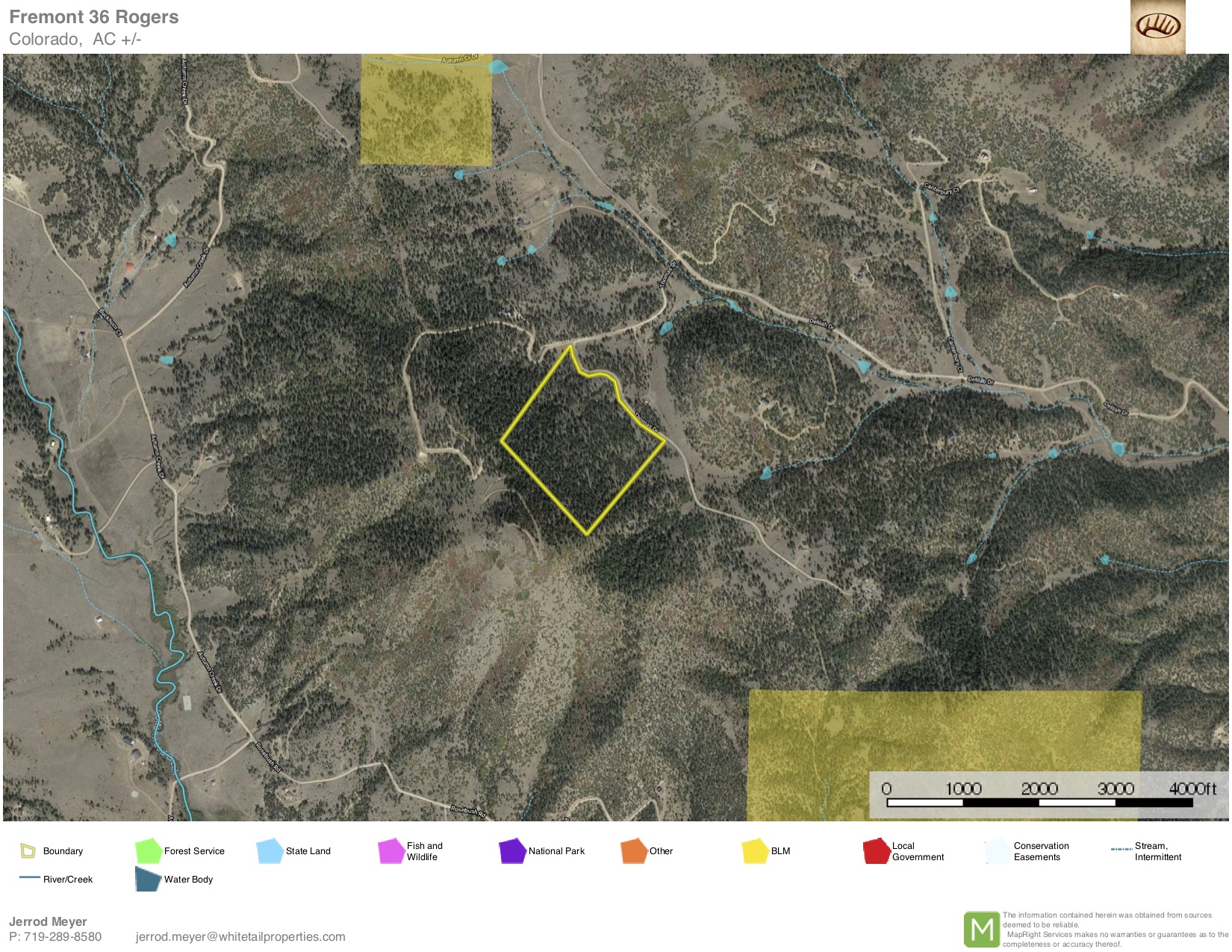Click the River/Creek legend line symbol
This screenshot has width=1232, height=952.
[x=30, y=877]
